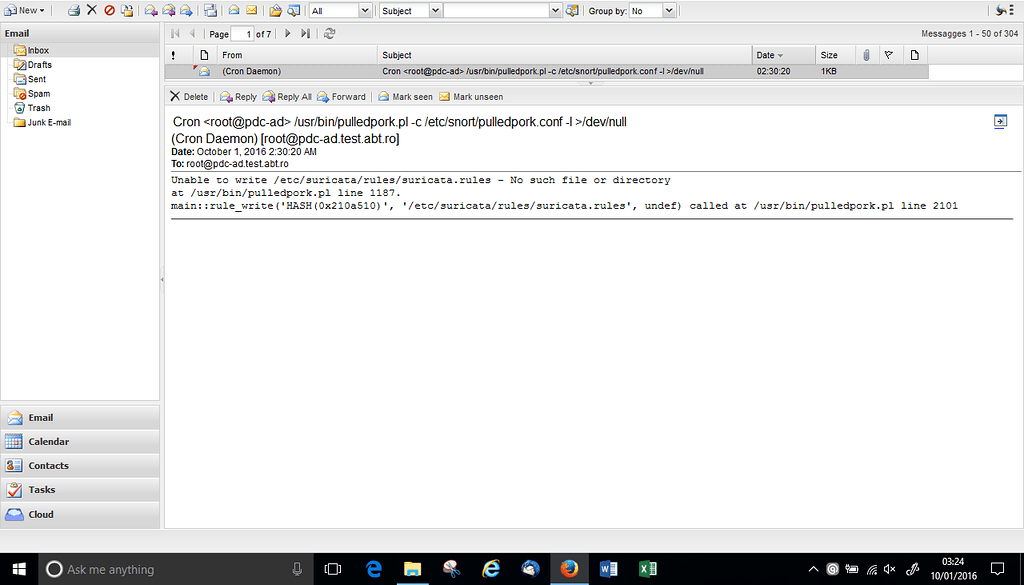Click the open folder icon in the top toolbar
The height and width of the screenshot is (585, 1024).
pos(275,10)
